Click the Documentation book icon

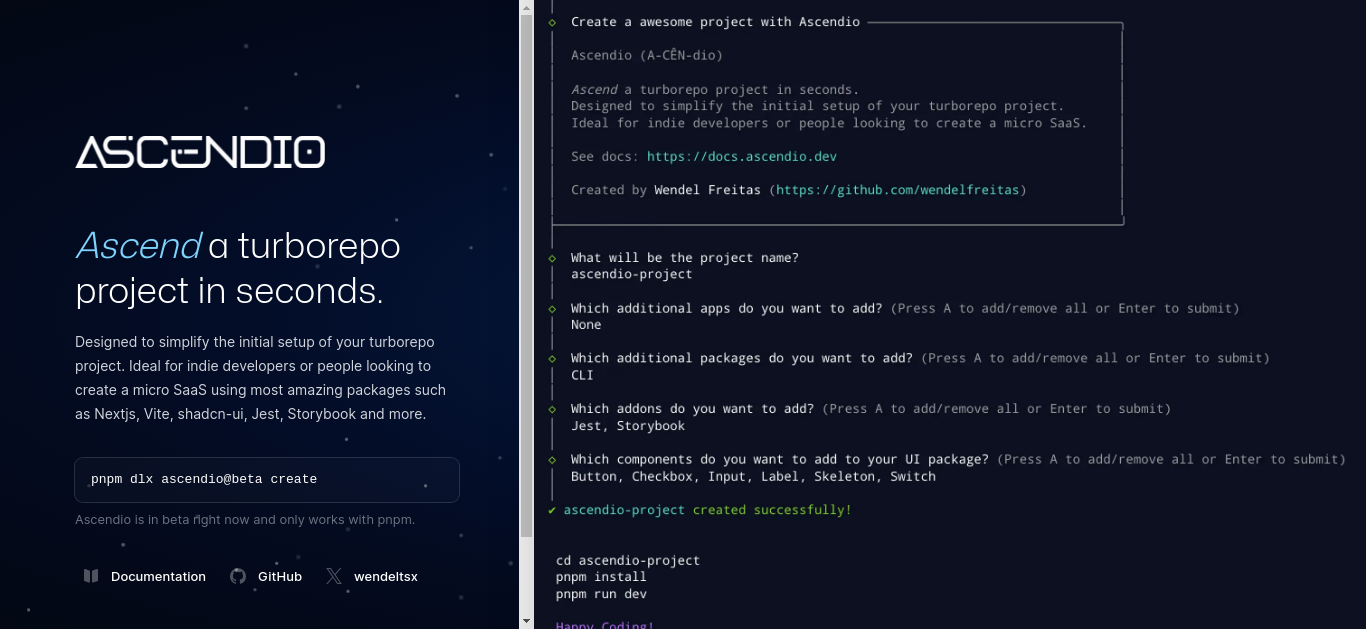(91, 576)
